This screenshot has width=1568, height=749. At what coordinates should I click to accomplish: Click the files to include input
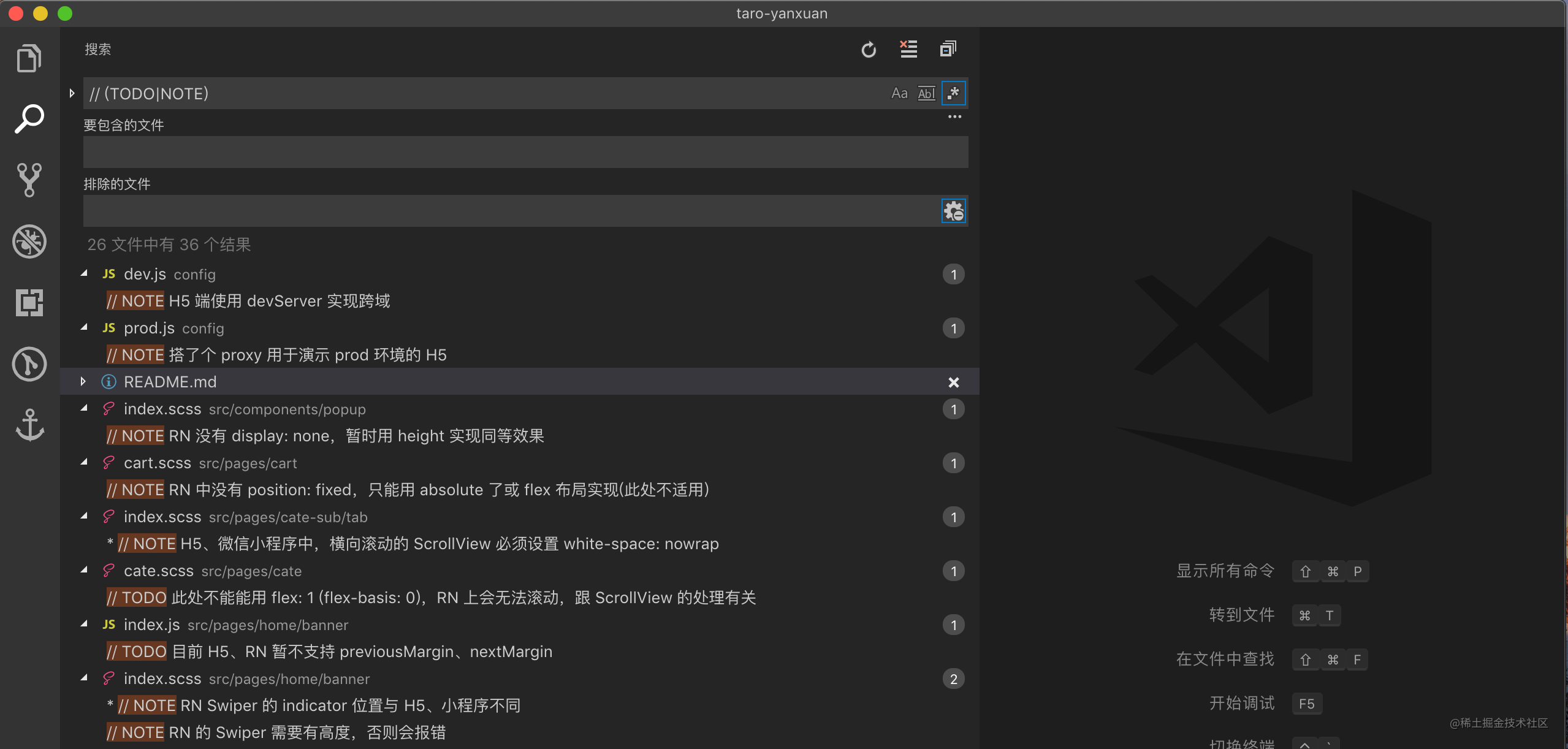[x=526, y=152]
